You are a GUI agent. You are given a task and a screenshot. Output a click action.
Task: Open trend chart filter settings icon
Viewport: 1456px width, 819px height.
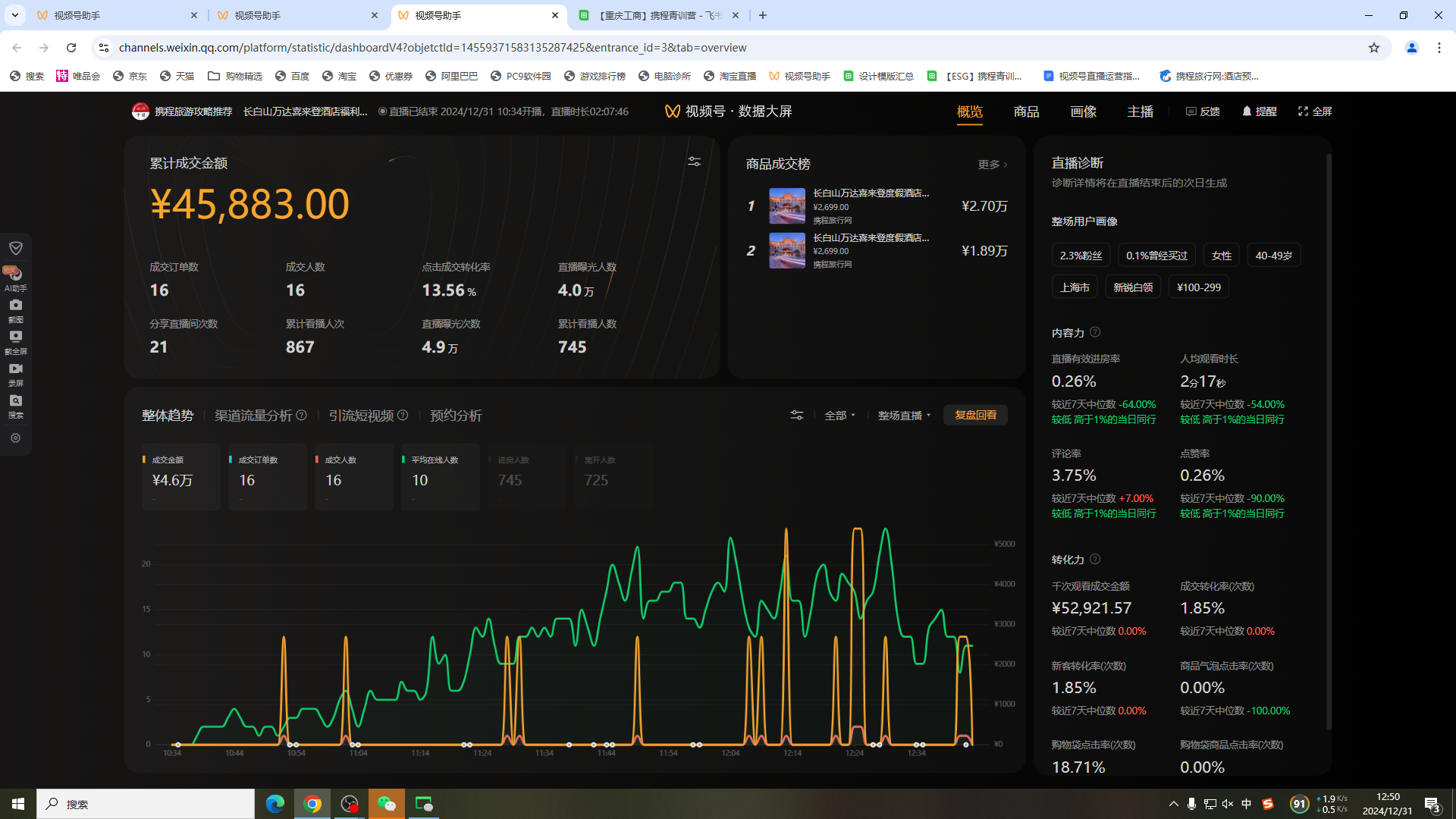click(796, 416)
